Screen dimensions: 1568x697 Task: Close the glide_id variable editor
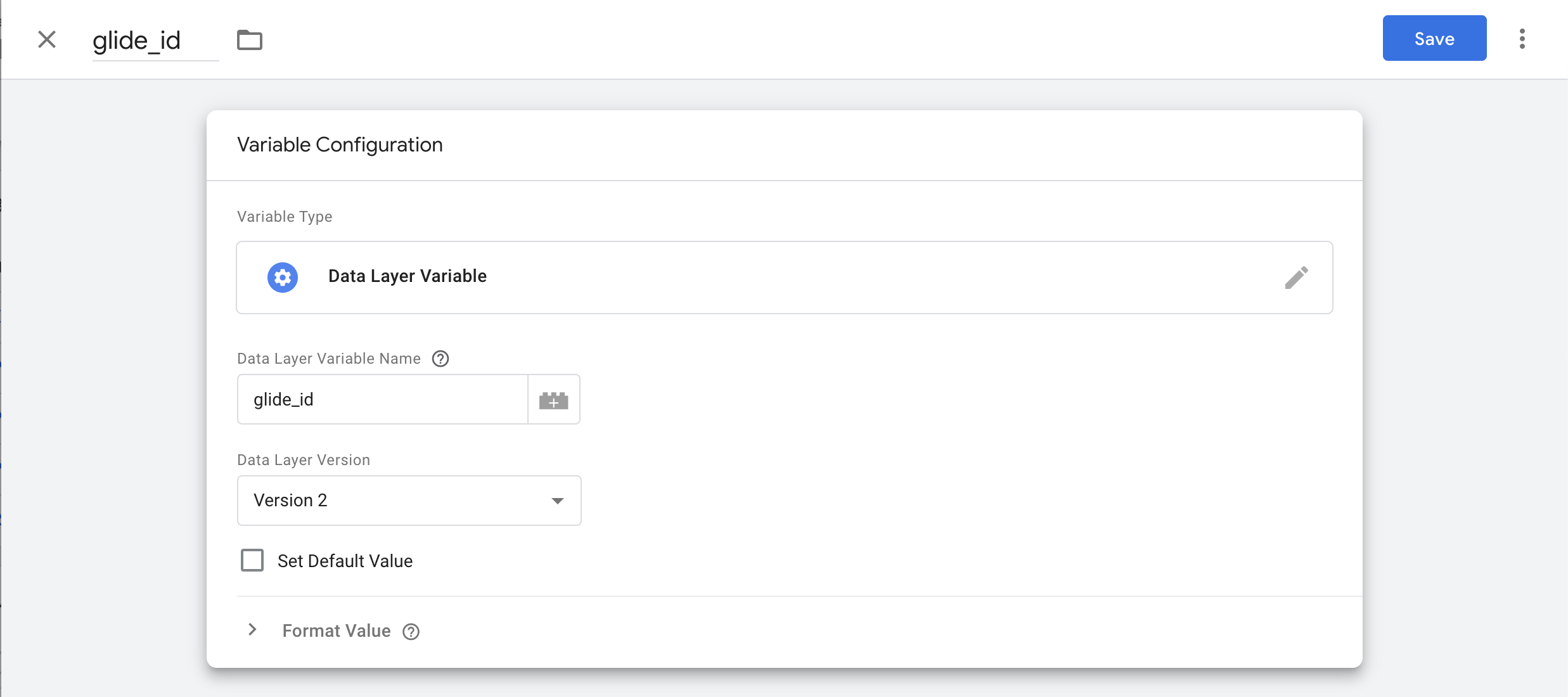[x=47, y=39]
